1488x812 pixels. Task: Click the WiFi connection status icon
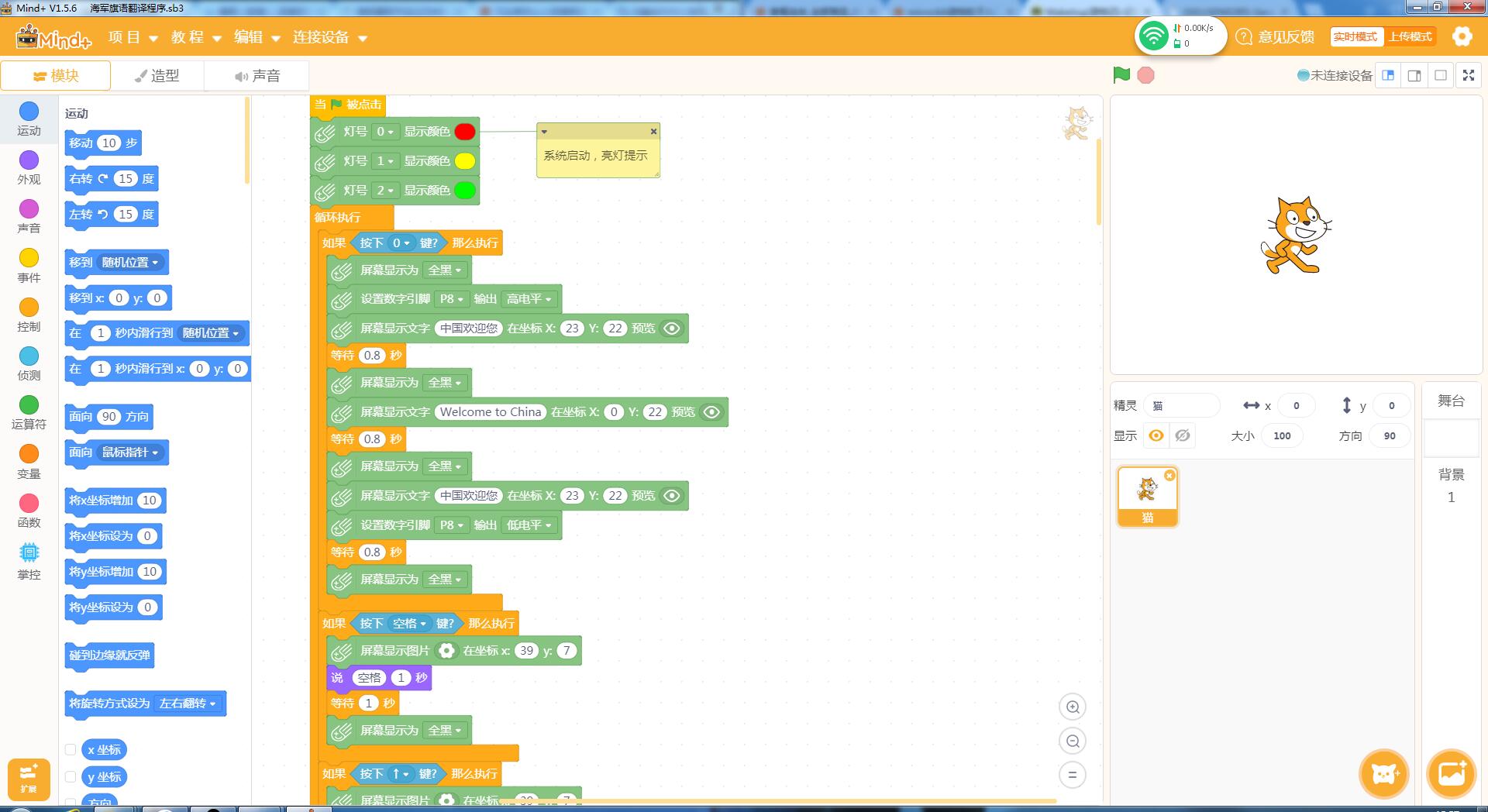click(1154, 36)
